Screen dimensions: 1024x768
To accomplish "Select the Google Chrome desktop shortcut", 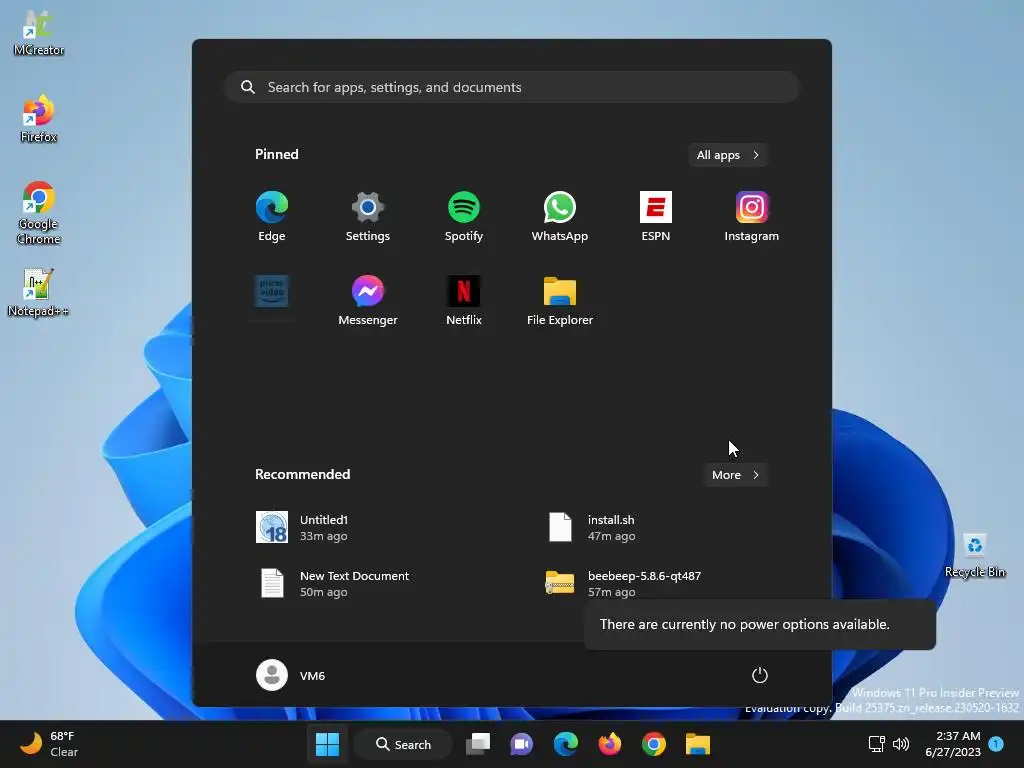I will tap(39, 213).
